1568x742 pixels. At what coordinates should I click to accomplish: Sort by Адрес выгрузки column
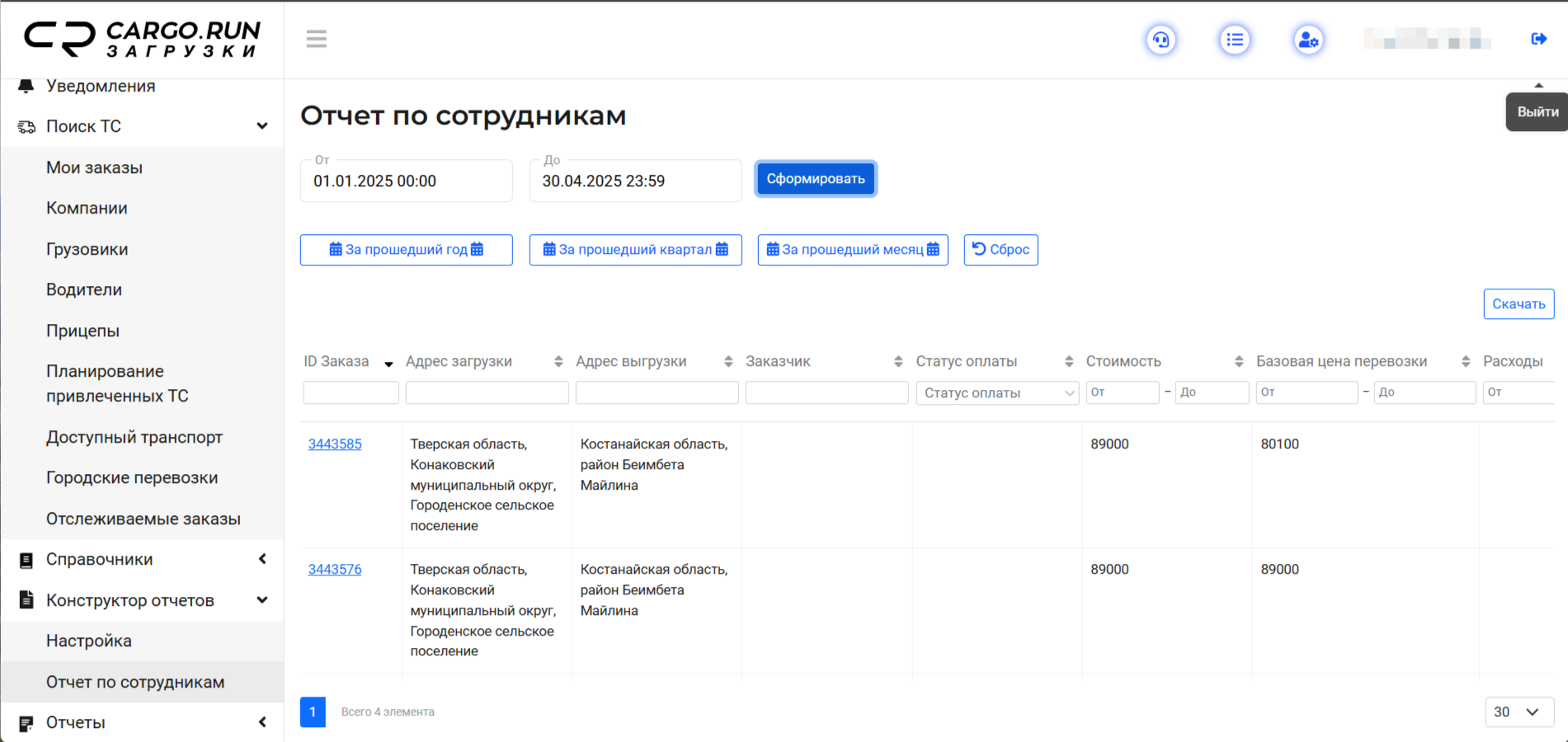click(728, 362)
